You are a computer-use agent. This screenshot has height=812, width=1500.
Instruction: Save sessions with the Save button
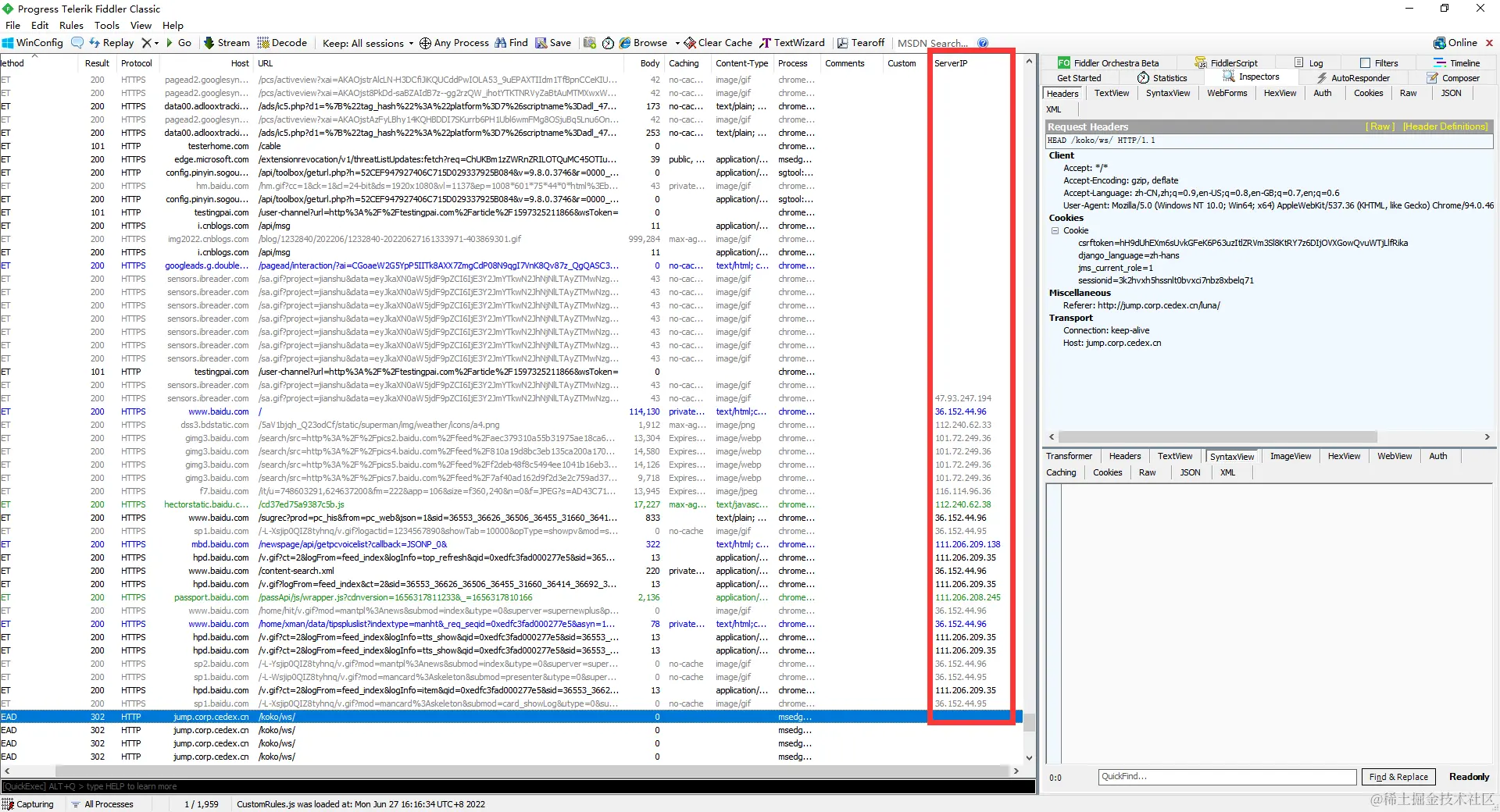(x=553, y=43)
